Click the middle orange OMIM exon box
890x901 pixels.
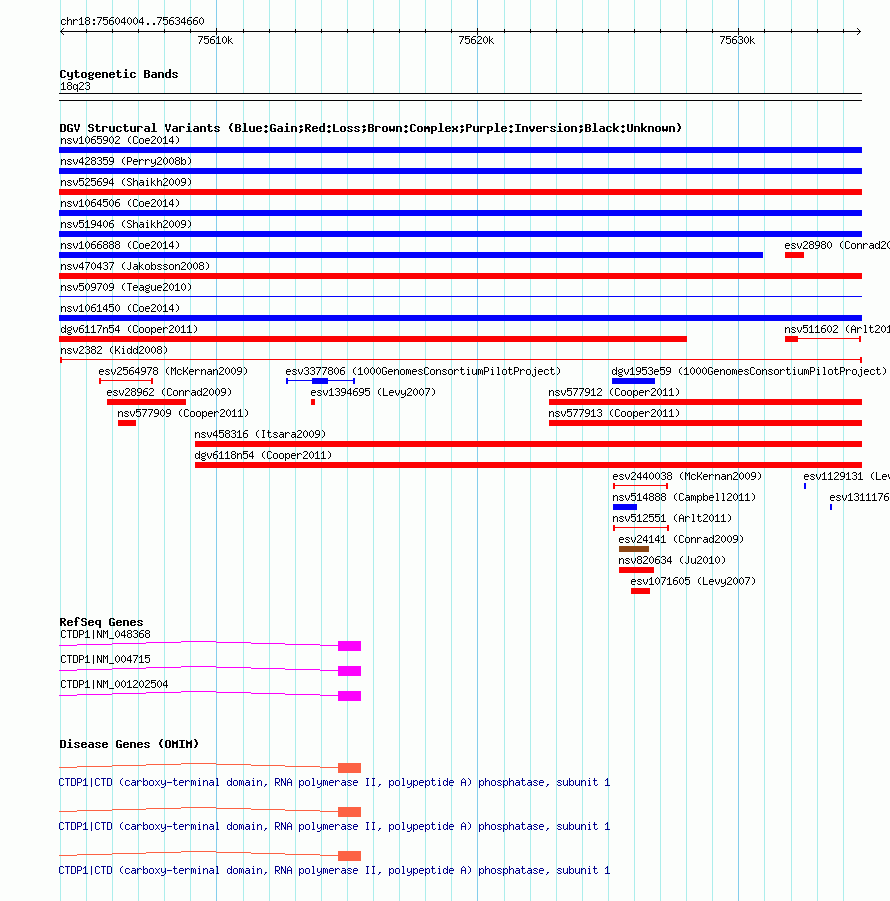point(349,812)
